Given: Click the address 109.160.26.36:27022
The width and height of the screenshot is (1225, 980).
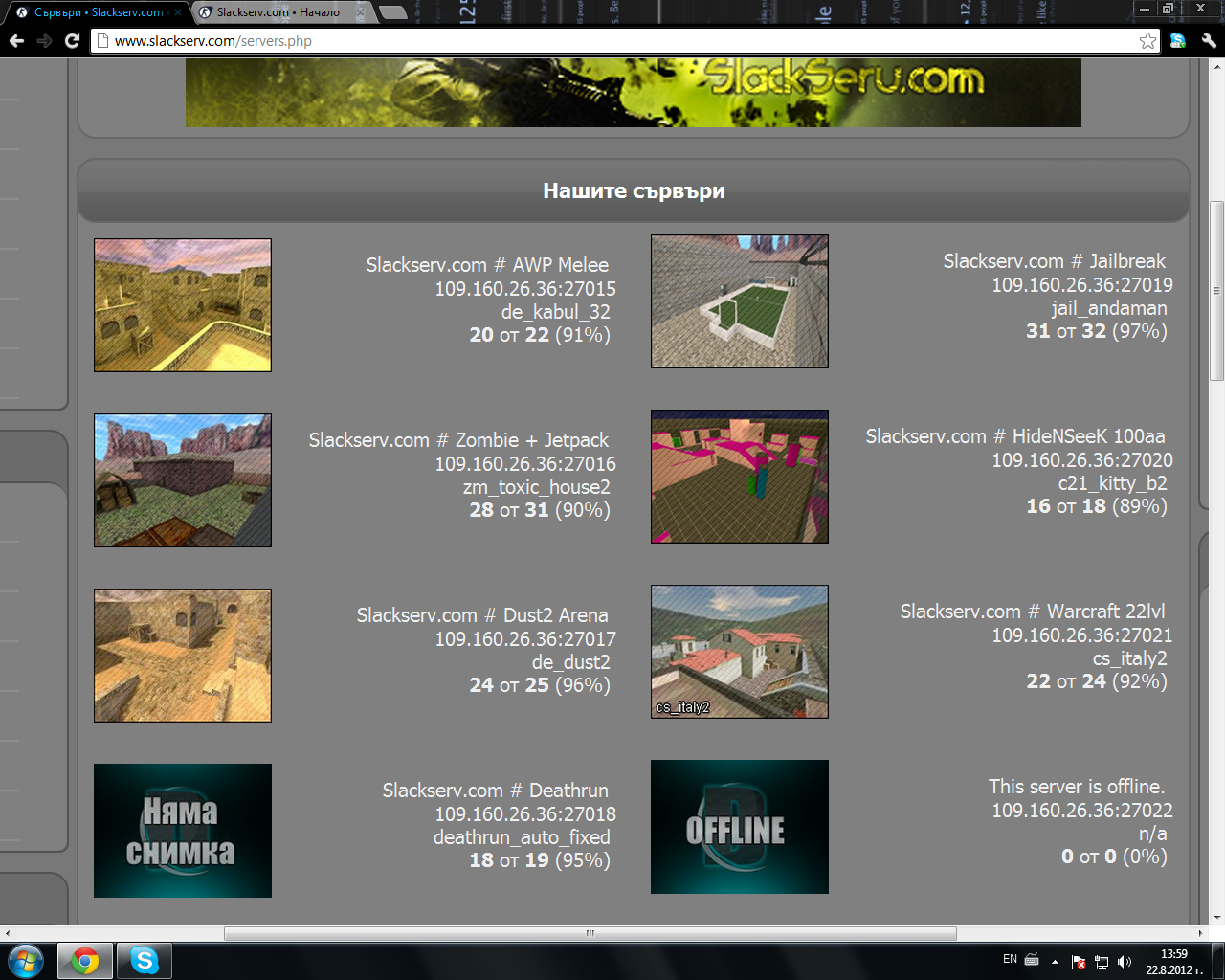Looking at the screenshot, I should click(1082, 811).
